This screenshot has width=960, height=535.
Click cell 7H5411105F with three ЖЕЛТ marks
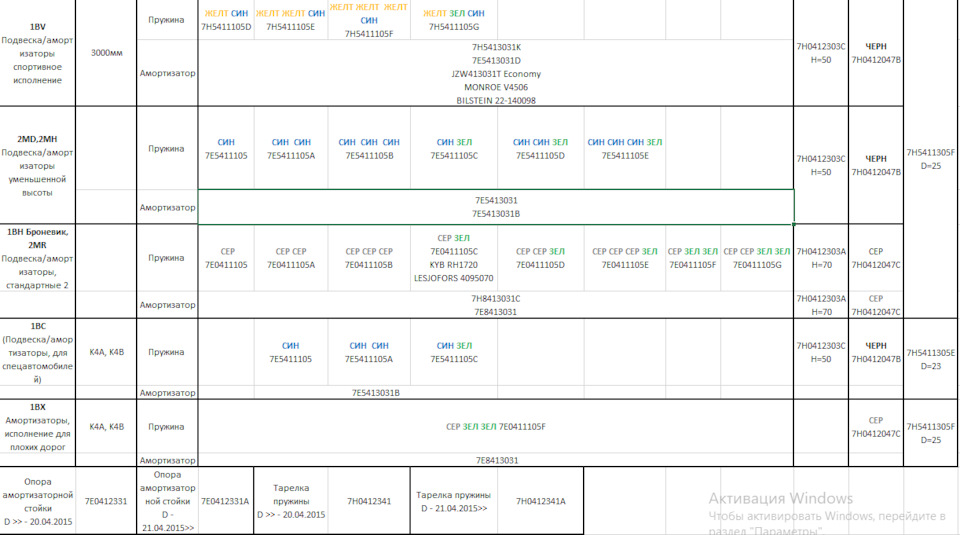(x=369, y=20)
